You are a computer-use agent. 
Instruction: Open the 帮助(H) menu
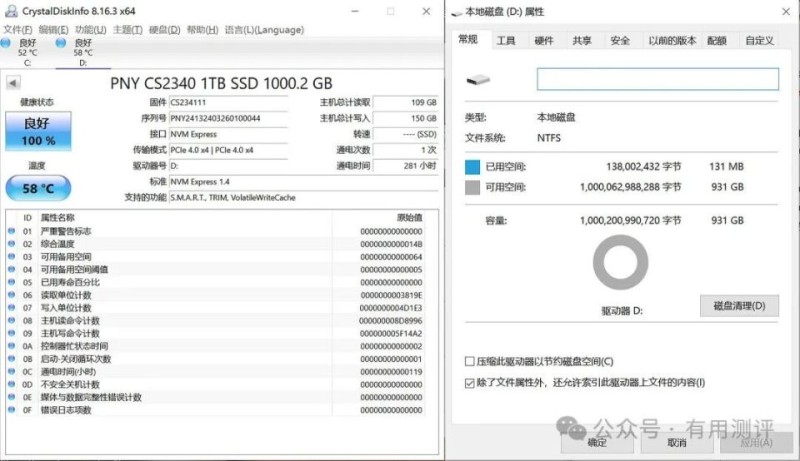(202, 30)
